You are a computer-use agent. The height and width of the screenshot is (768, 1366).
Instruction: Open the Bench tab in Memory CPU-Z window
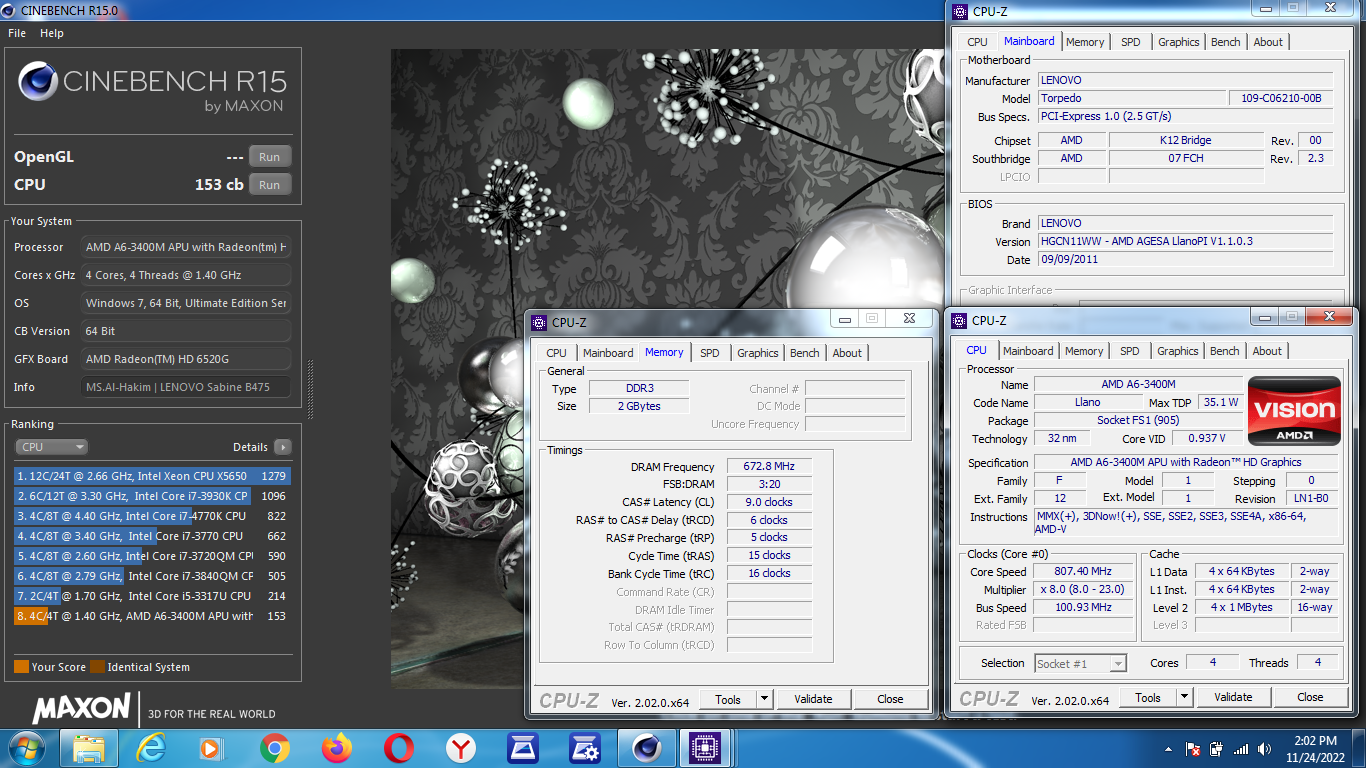click(805, 353)
